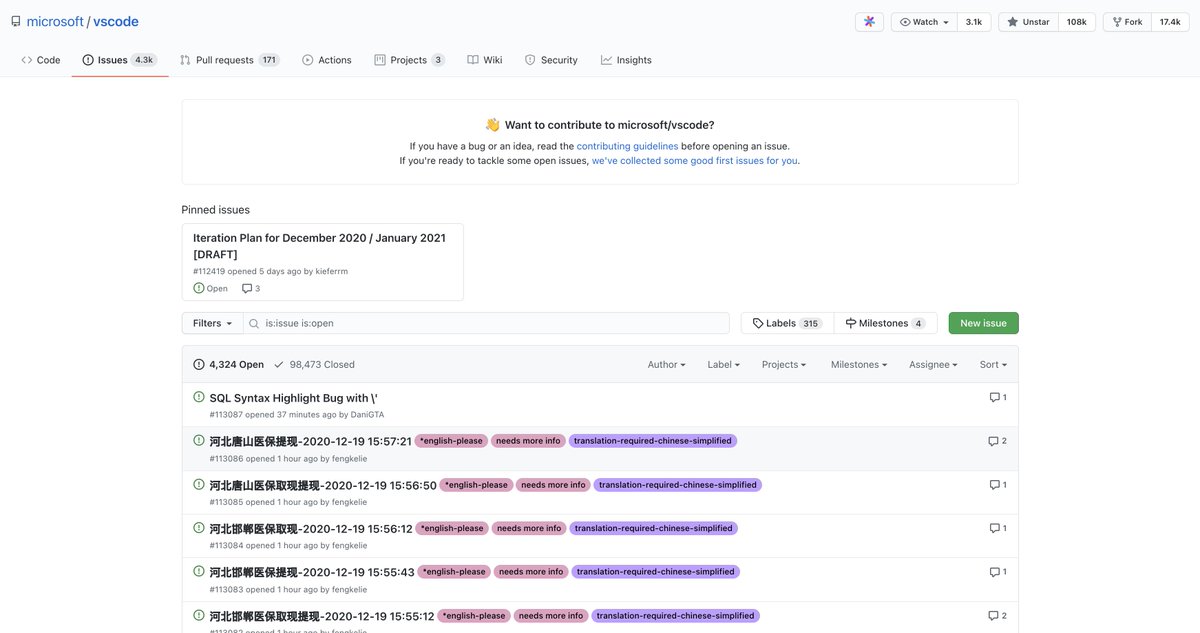The width and height of the screenshot is (1200, 633).
Task: Expand the Author filter menu
Action: [x=666, y=365]
